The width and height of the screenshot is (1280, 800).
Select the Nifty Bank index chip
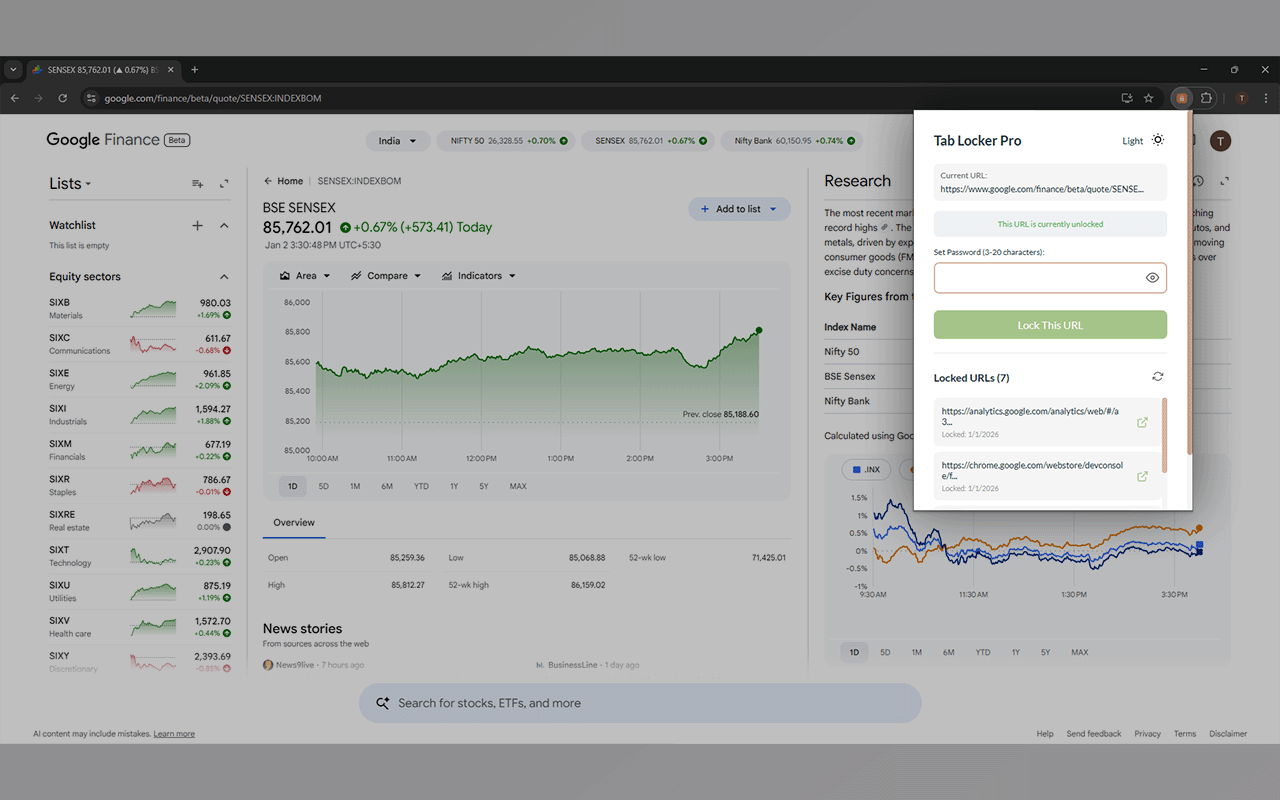click(x=791, y=141)
